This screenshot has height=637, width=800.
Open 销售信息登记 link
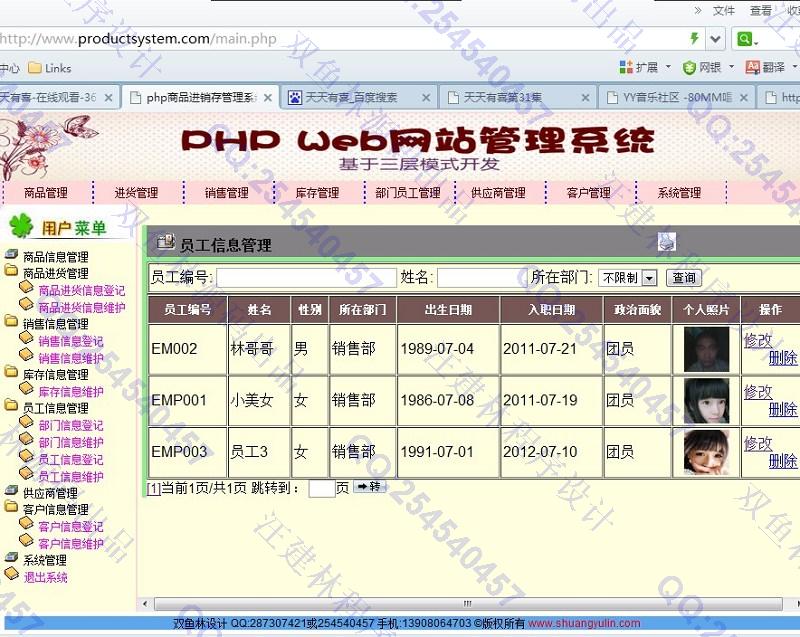(71, 341)
